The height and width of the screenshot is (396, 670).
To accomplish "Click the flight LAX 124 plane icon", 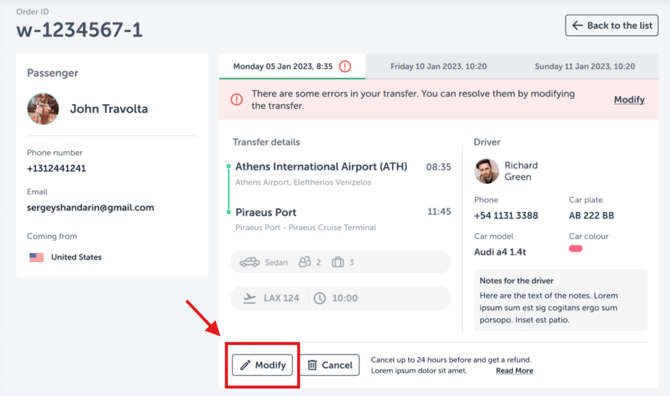I will [x=249, y=298].
